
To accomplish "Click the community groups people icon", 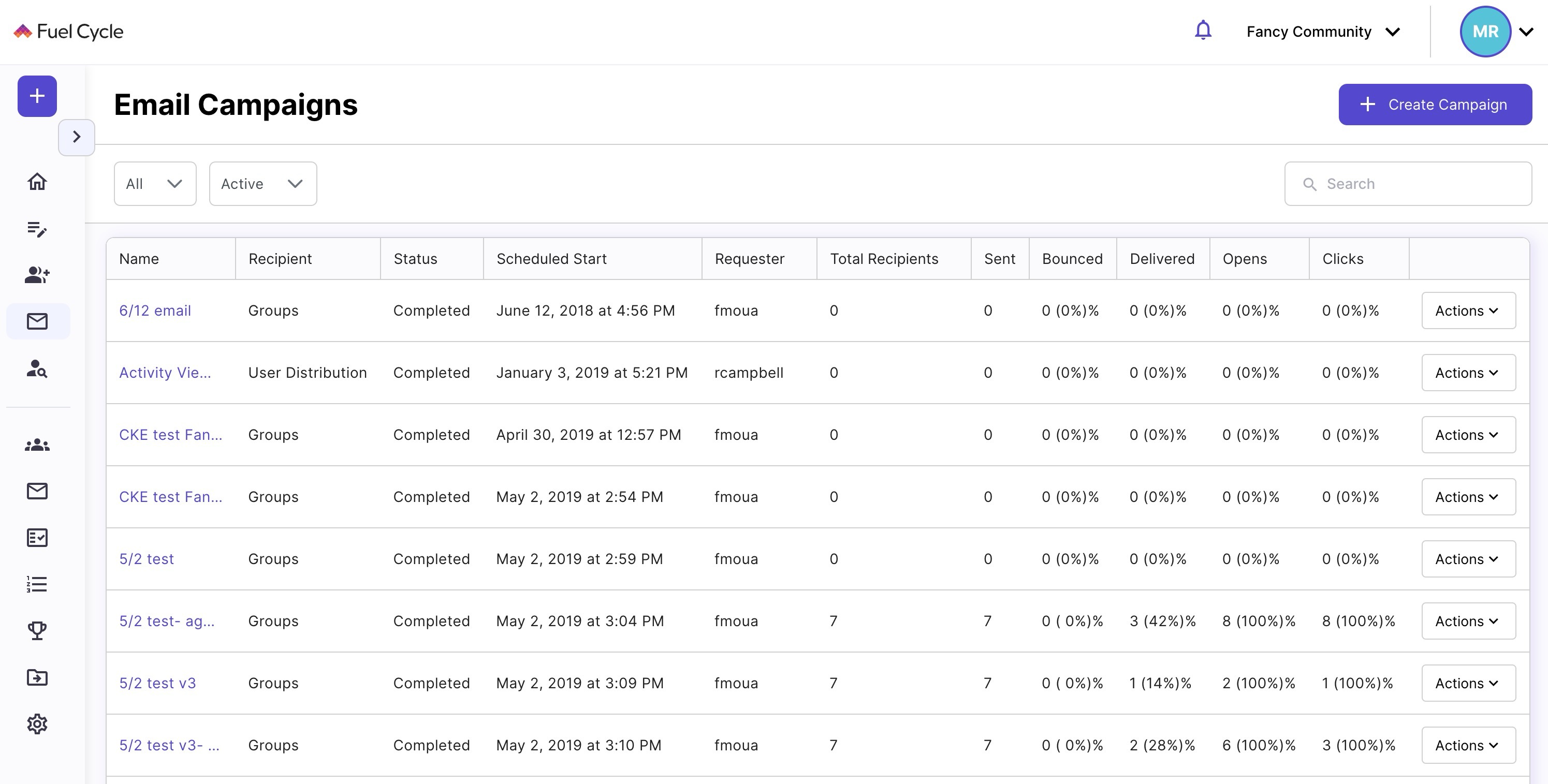I will click(37, 445).
